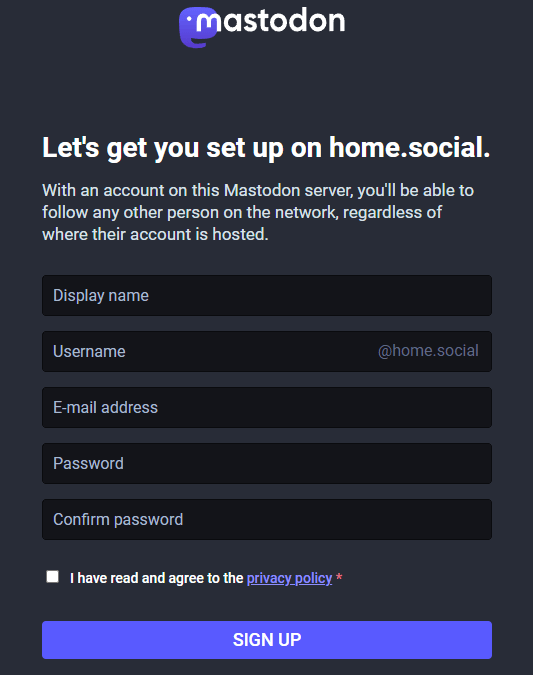This screenshot has height=675, width=533.
Task: Click the "I have read and agree" label
Action: (157, 578)
